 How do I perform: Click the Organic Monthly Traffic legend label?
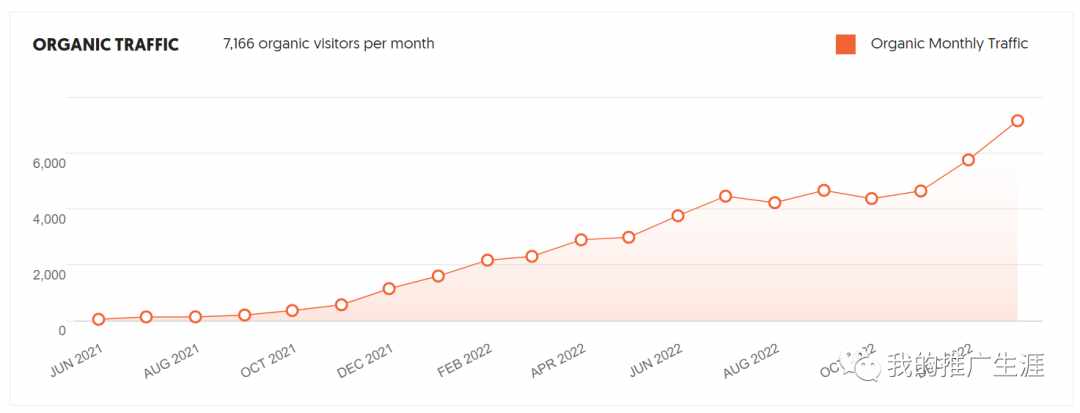pyautogui.click(x=948, y=44)
